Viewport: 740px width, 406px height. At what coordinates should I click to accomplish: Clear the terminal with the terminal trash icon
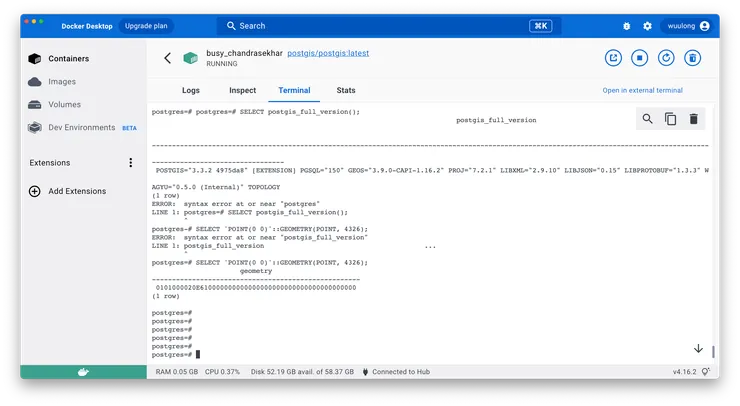693,119
